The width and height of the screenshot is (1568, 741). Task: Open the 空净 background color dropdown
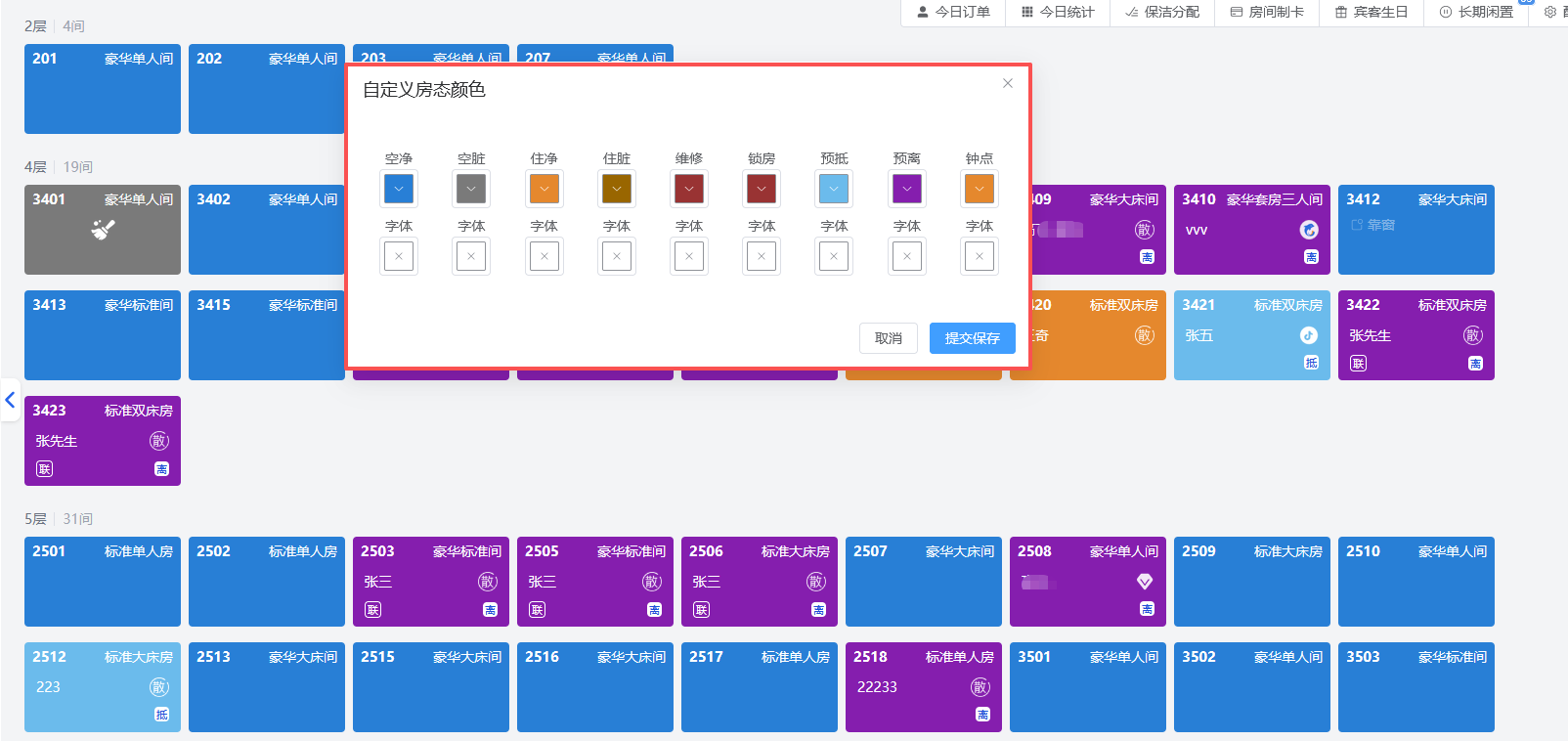(399, 189)
